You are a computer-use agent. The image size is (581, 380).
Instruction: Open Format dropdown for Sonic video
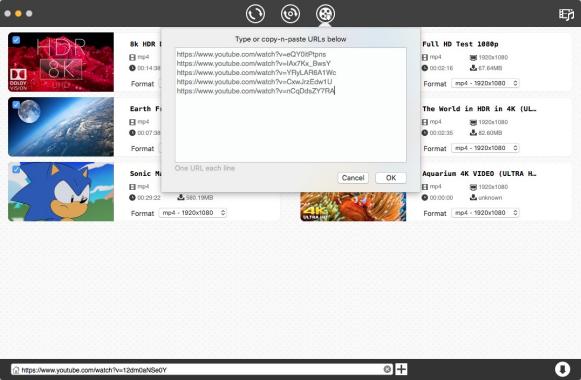[x=193, y=213]
